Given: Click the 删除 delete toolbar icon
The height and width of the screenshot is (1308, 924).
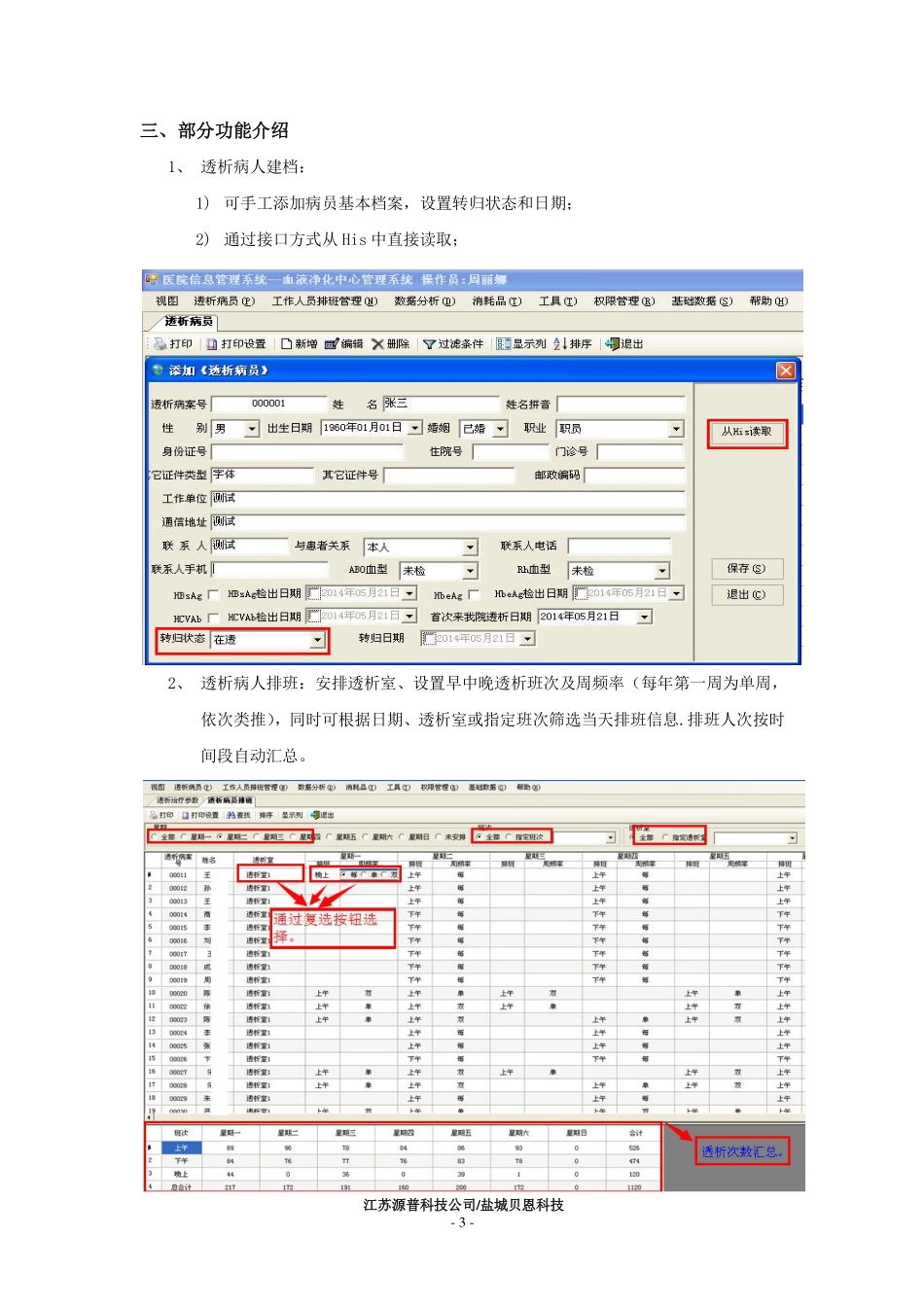Looking at the screenshot, I should coord(391,344).
